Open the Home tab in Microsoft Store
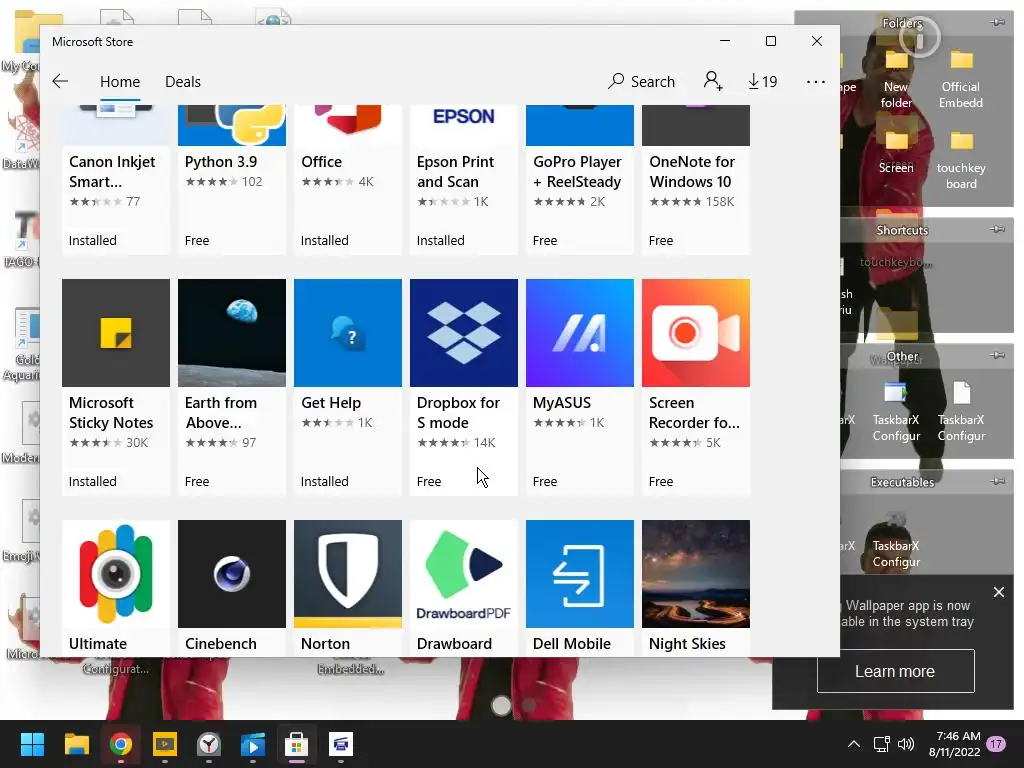This screenshot has height=768, width=1024. tap(120, 82)
